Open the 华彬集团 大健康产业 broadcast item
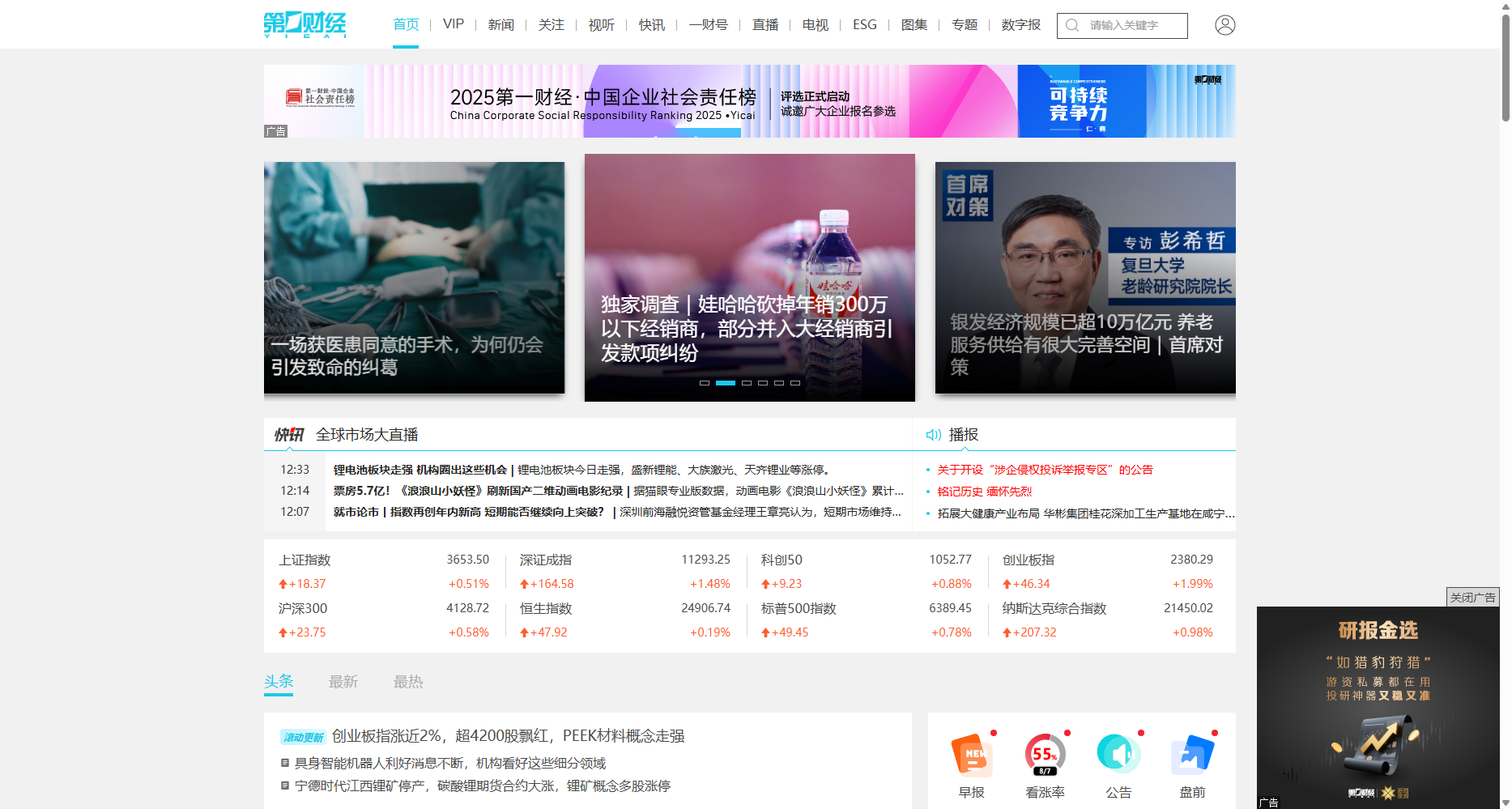1512x809 pixels. pyautogui.click(x=1086, y=513)
